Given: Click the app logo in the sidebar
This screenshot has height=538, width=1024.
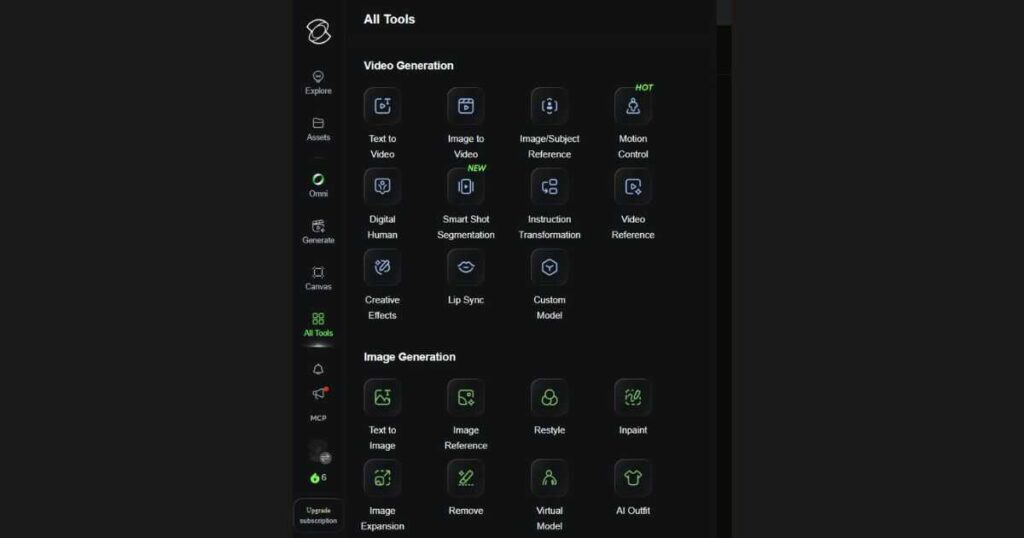Looking at the screenshot, I should point(318,31).
